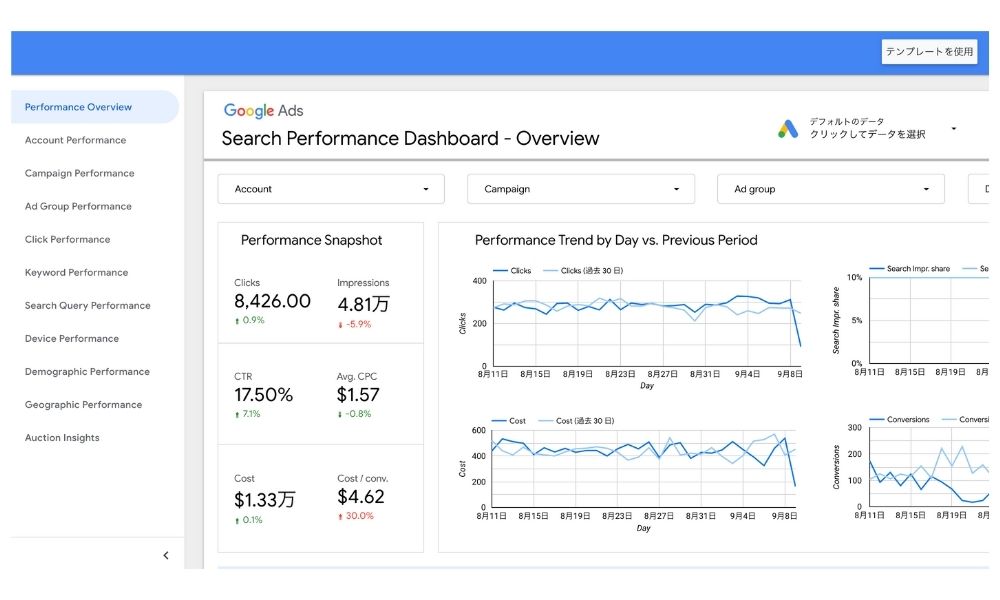Click the Impressions value 4.81万
The height and width of the screenshot is (600, 1000).
(x=364, y=304)
